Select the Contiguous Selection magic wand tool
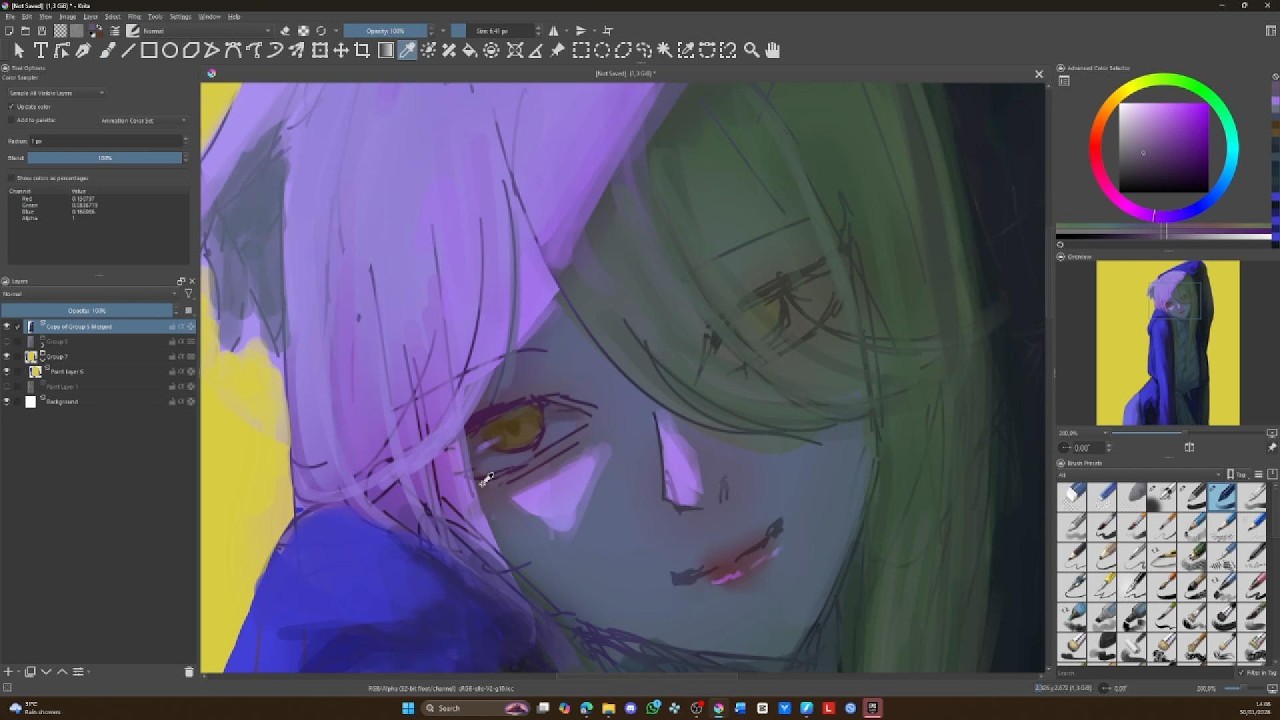 (x=665, y=50)
